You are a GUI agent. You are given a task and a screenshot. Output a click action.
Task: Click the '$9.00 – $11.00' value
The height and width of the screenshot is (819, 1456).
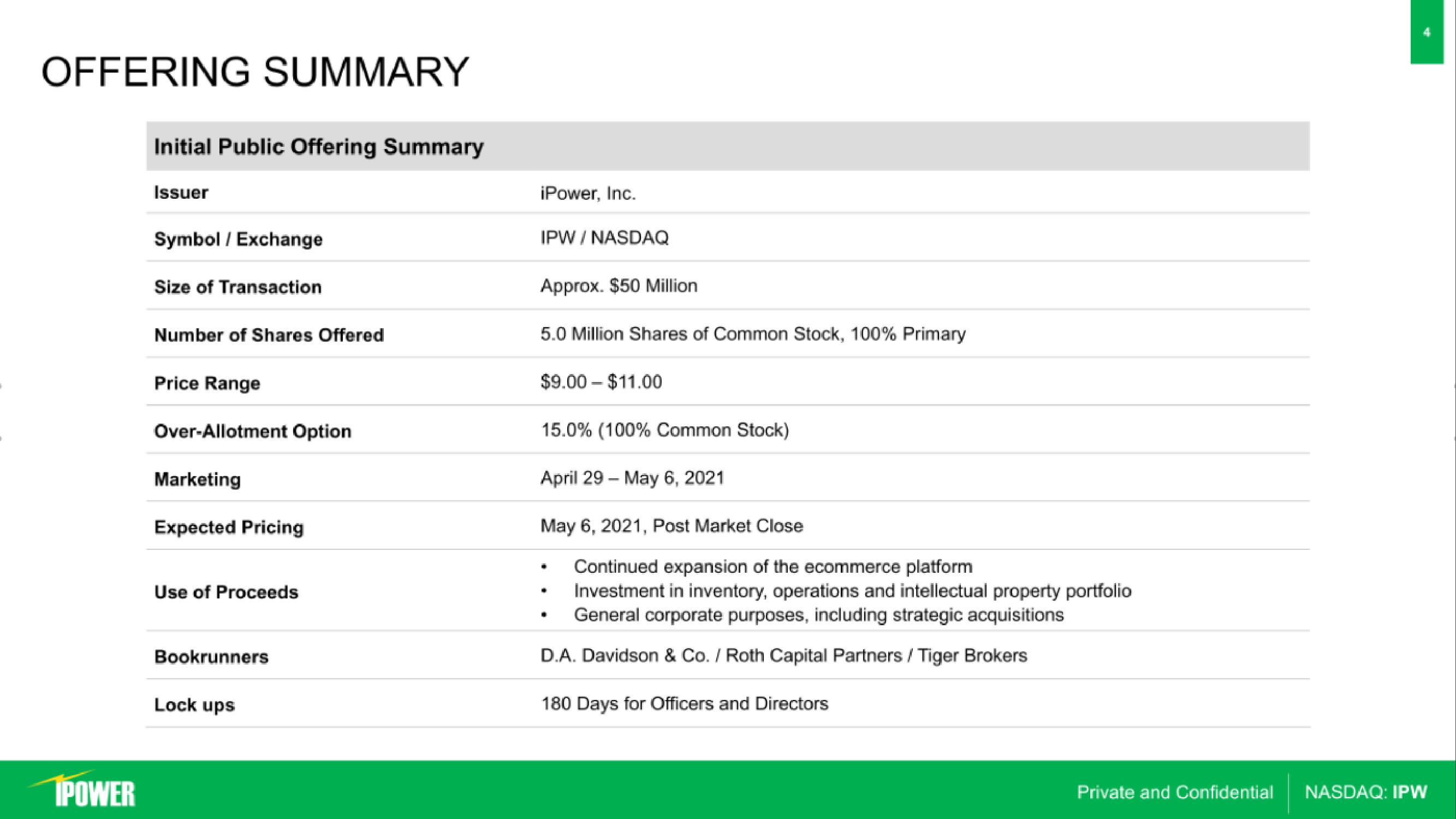602,382
